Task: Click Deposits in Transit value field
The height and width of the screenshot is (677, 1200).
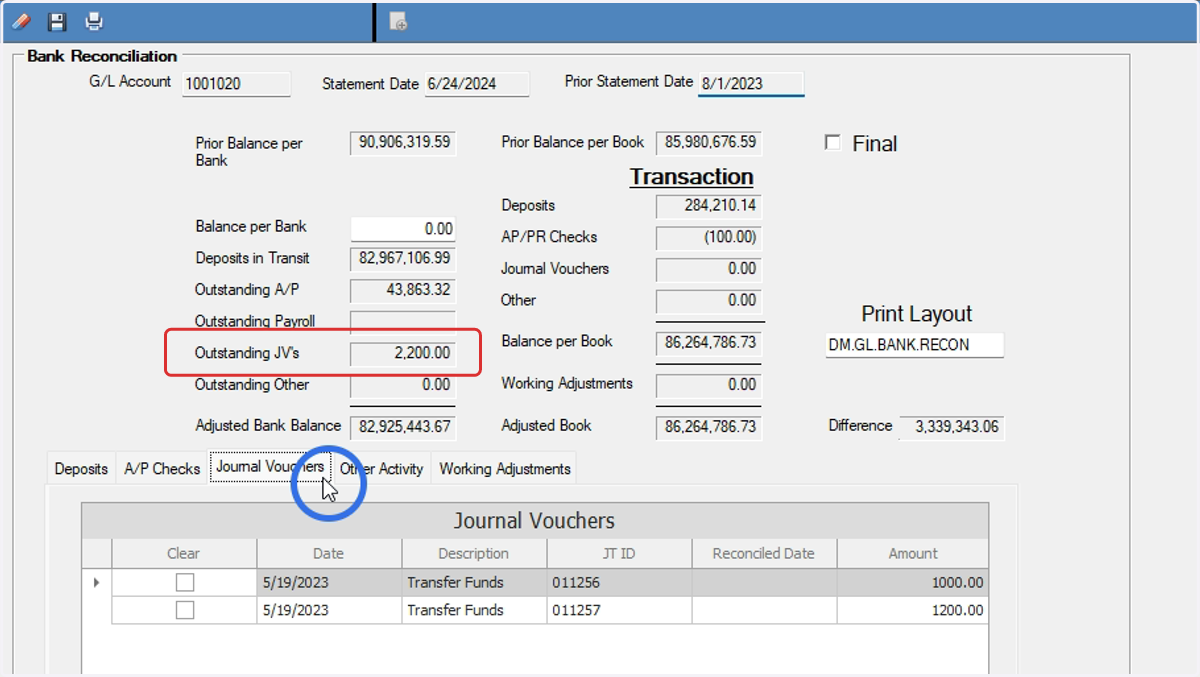Action: point(403,258)
